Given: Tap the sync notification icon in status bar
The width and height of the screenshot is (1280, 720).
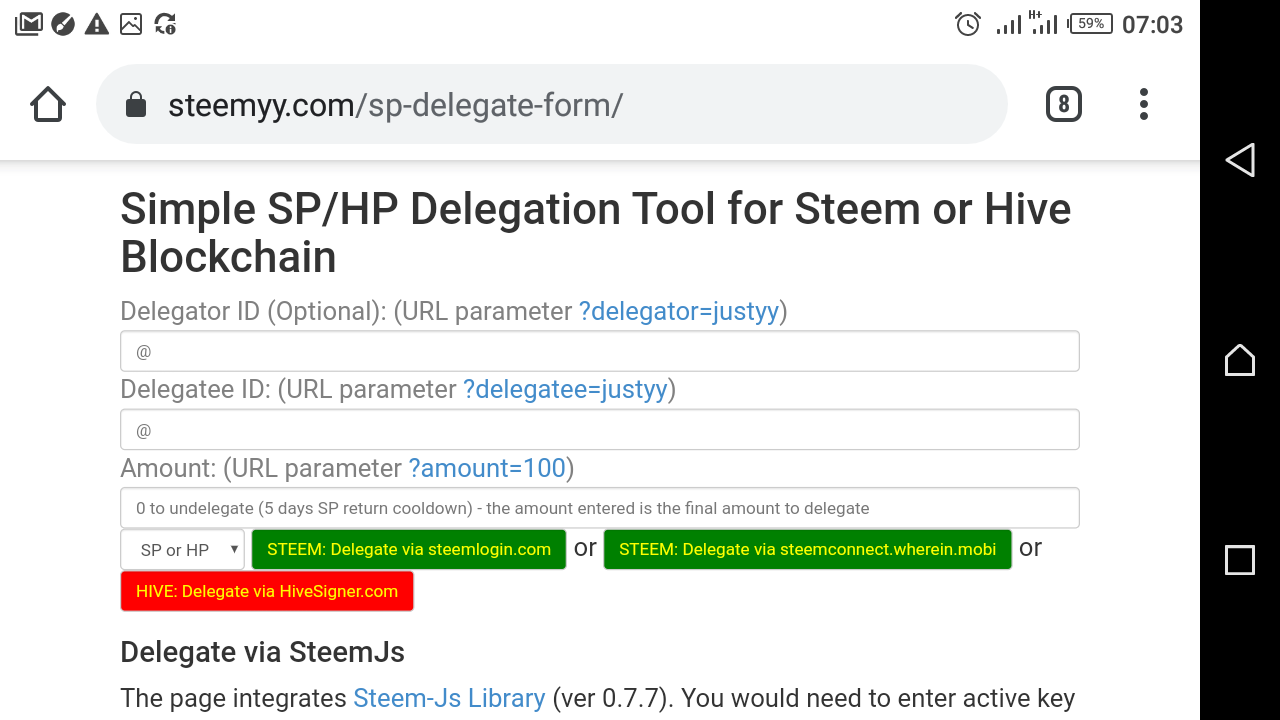Looking at the screenshot, I should (x=165, y=24).
